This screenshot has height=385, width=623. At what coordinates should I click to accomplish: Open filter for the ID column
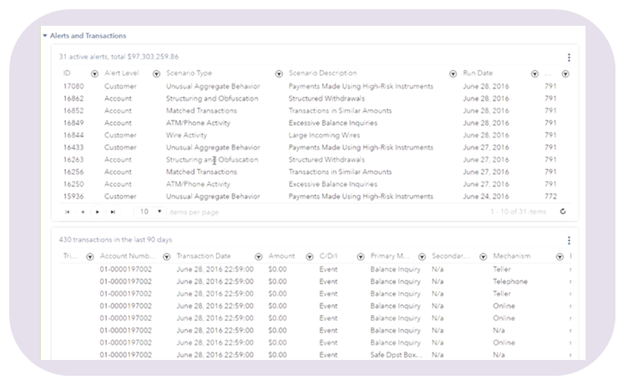[95, 74]
